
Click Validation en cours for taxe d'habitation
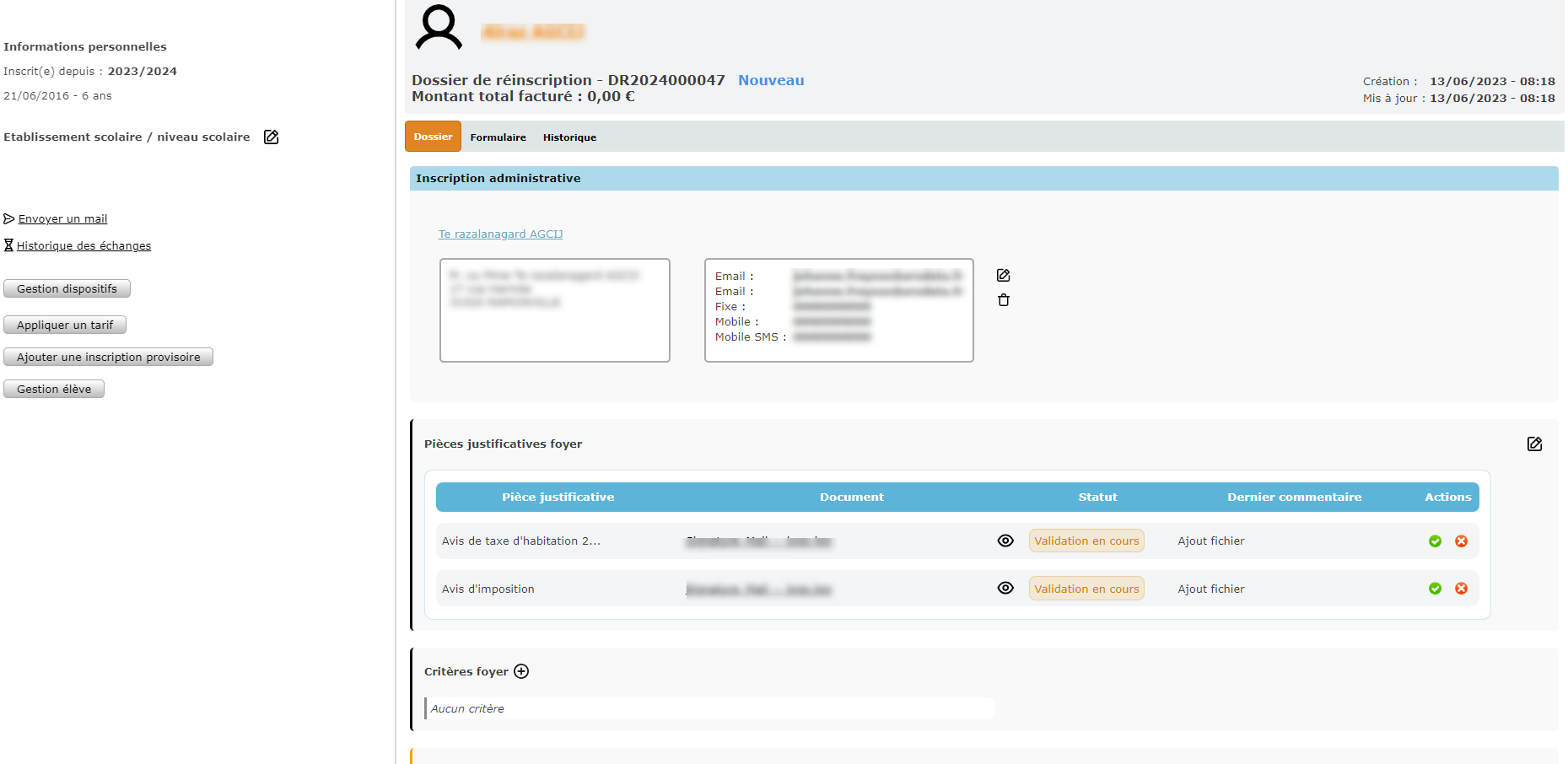[x=1086, y=541]
